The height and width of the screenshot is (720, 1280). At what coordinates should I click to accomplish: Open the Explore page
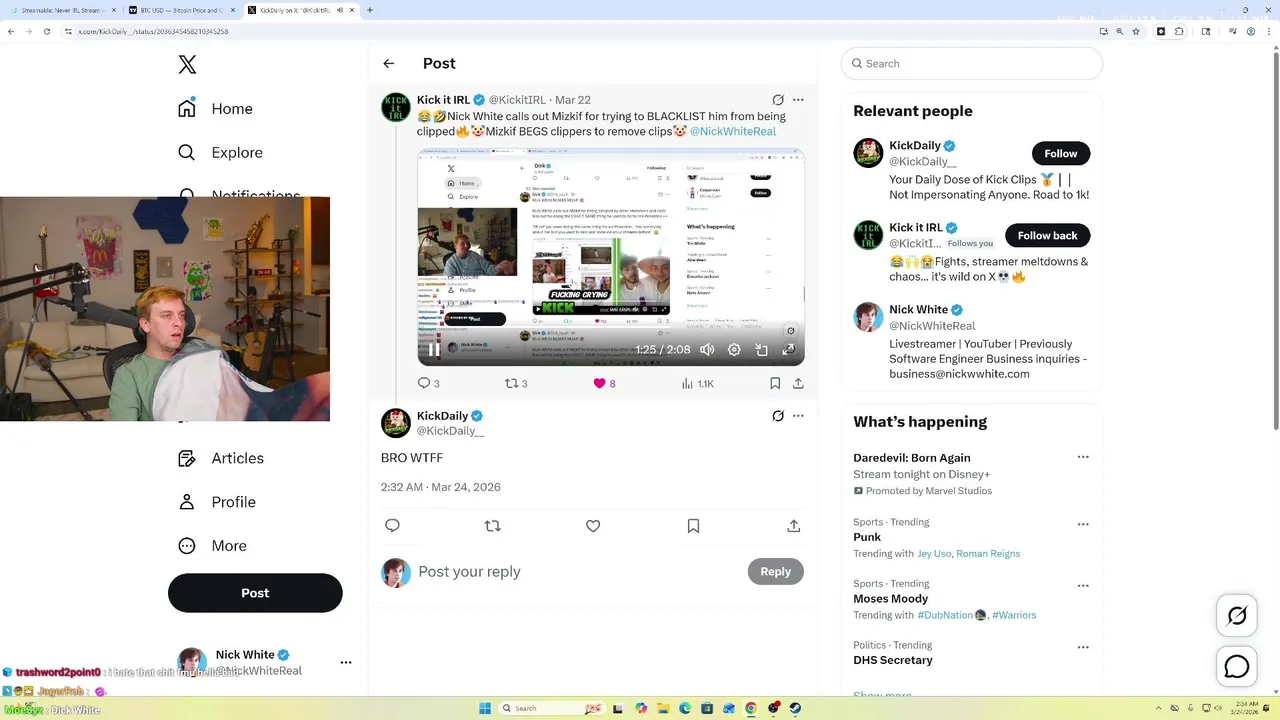tap(220, 153)
